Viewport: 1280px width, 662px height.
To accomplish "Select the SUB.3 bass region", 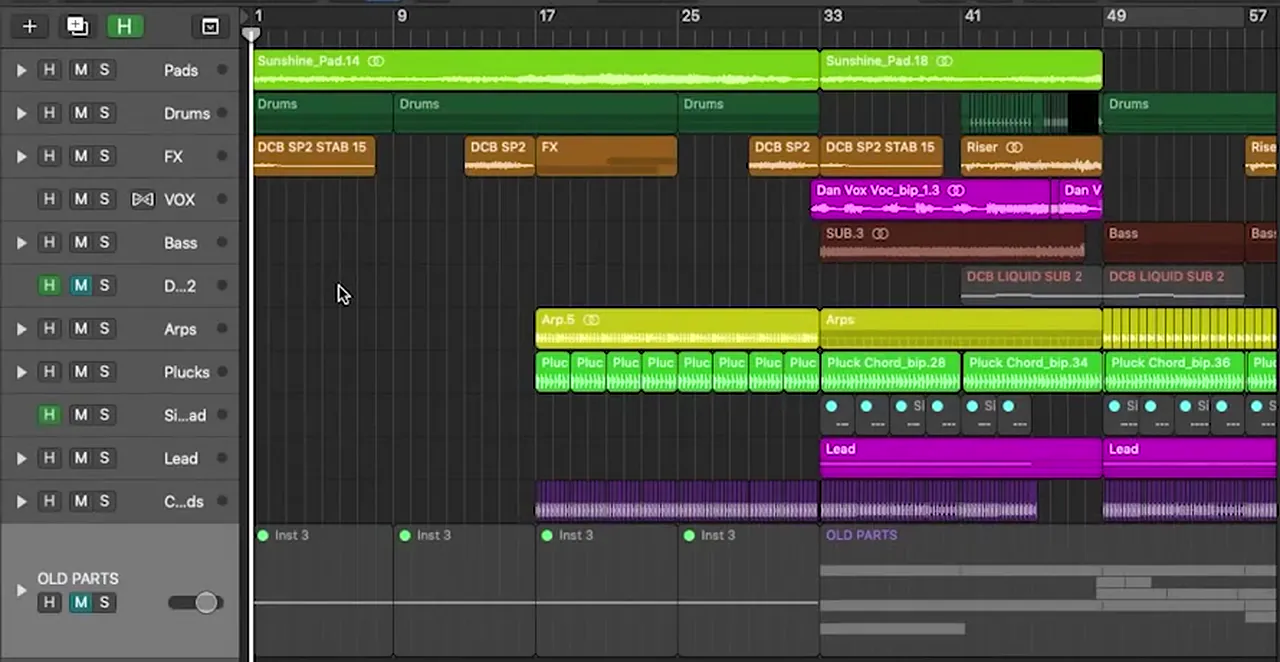I will coord(952,242).
